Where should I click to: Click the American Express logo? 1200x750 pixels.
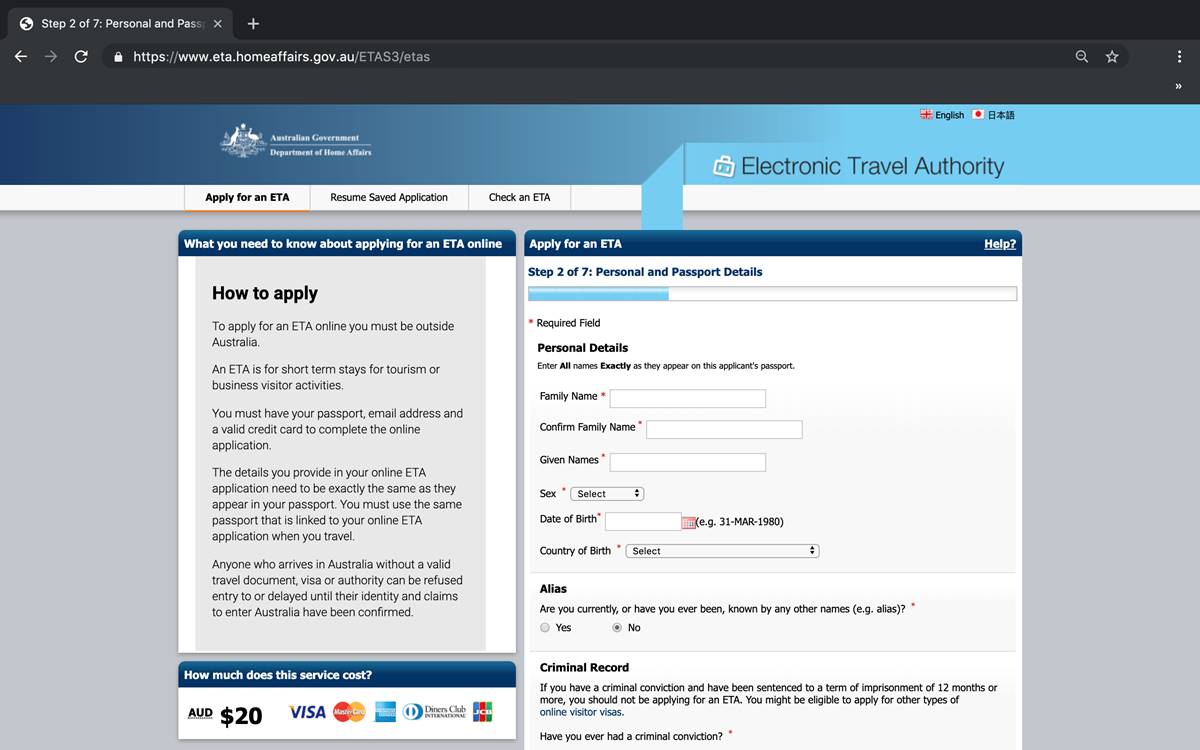point(384,712)
